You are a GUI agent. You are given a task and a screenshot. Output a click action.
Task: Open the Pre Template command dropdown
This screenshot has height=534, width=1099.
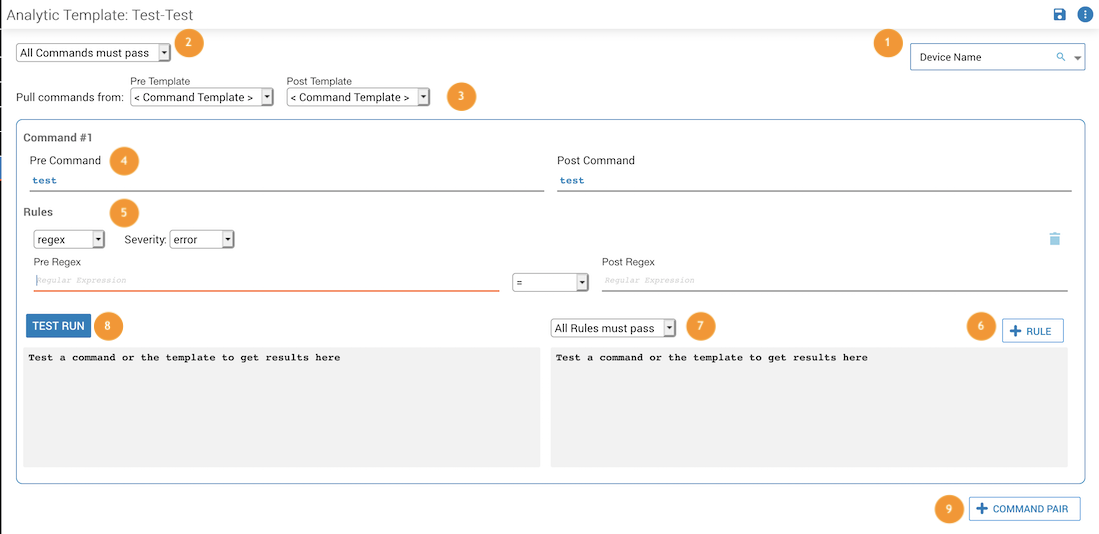click(201, 97)
